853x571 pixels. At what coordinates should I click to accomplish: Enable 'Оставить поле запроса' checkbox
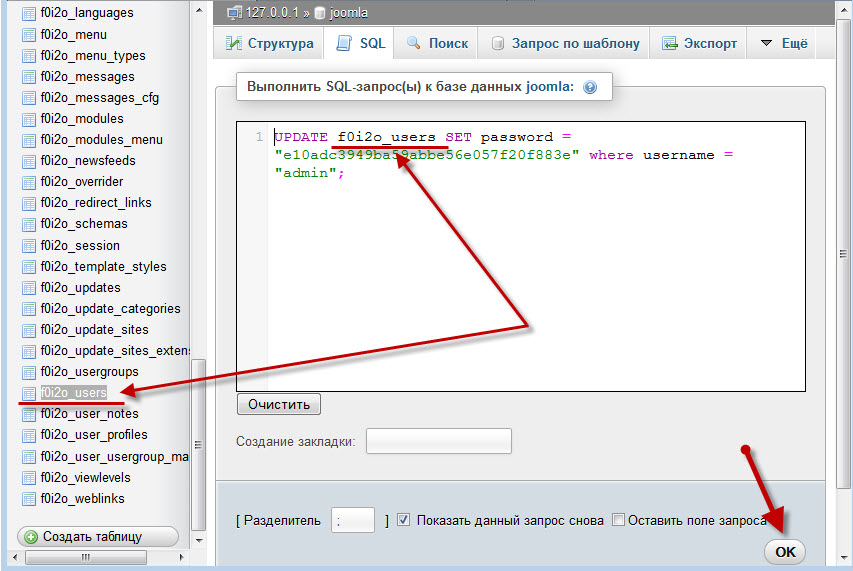pos(618,520)
